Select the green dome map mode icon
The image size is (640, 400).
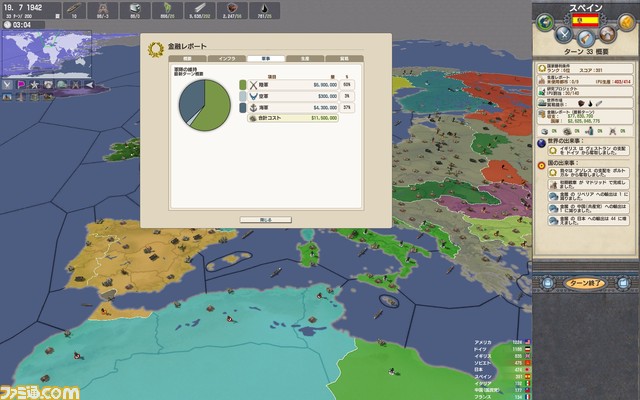coord(62,84)
